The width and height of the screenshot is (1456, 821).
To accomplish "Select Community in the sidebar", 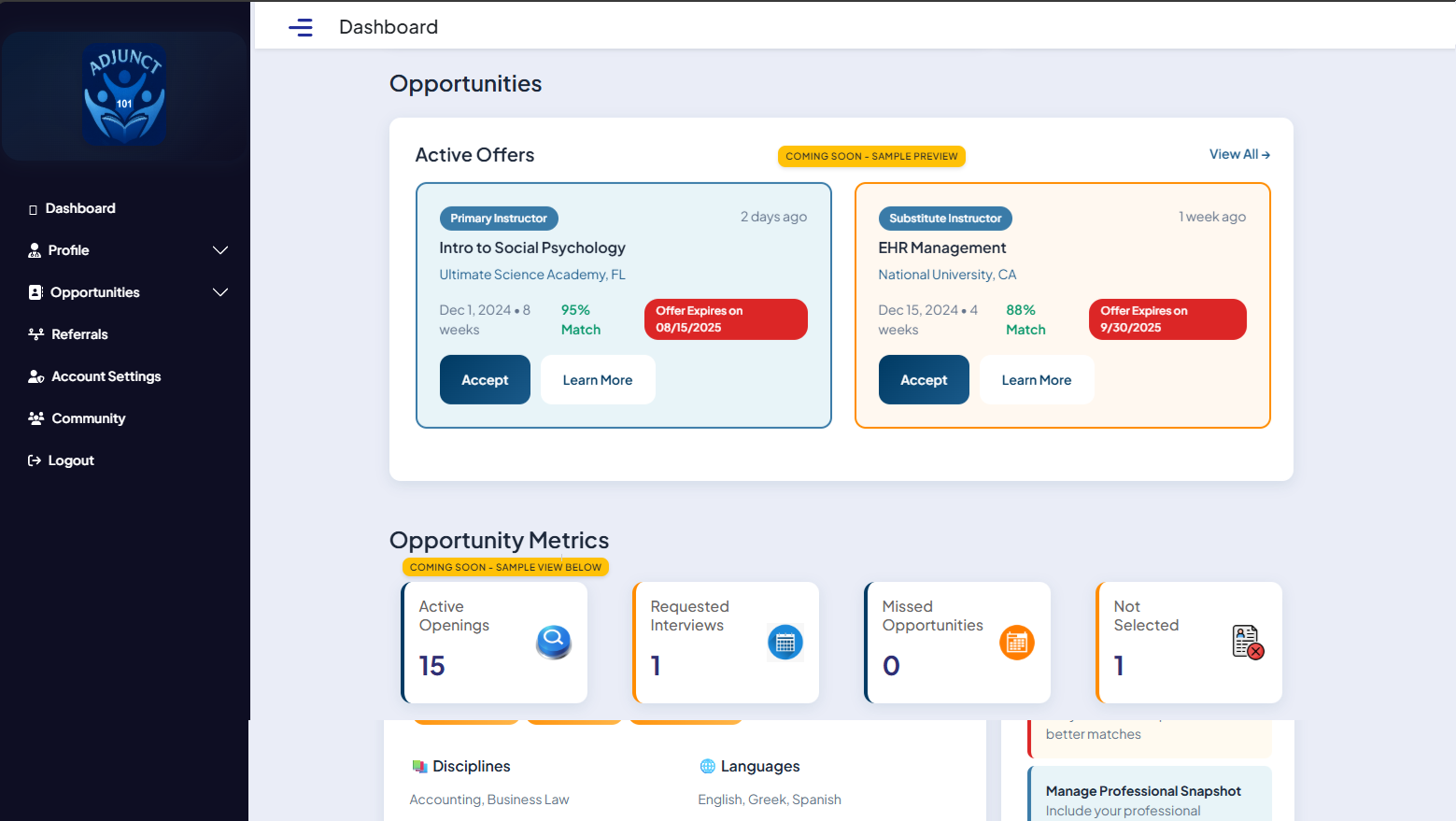I will point(88,418).
